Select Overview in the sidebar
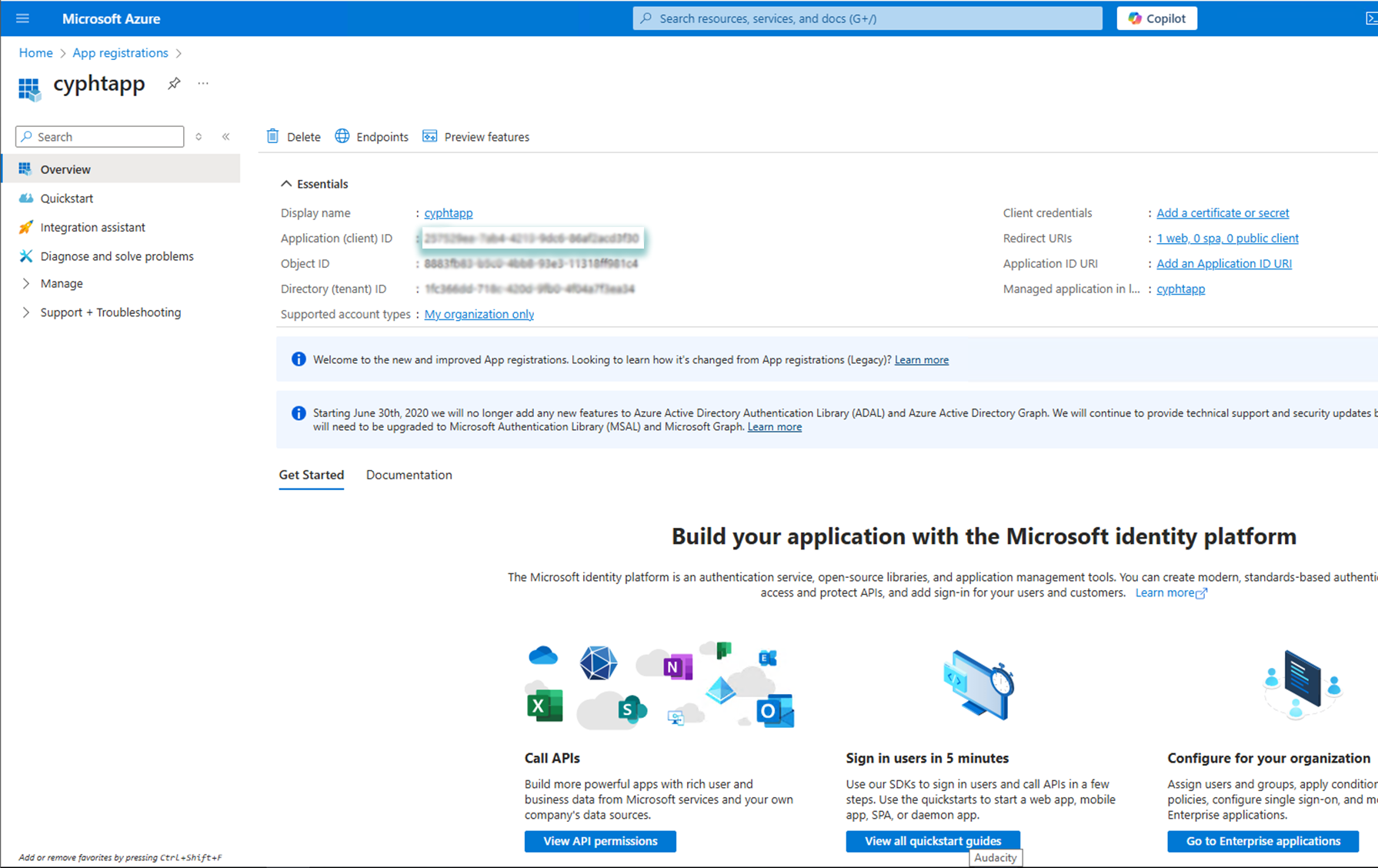The width and height of the screenshot is (1378, 868). 122,169
